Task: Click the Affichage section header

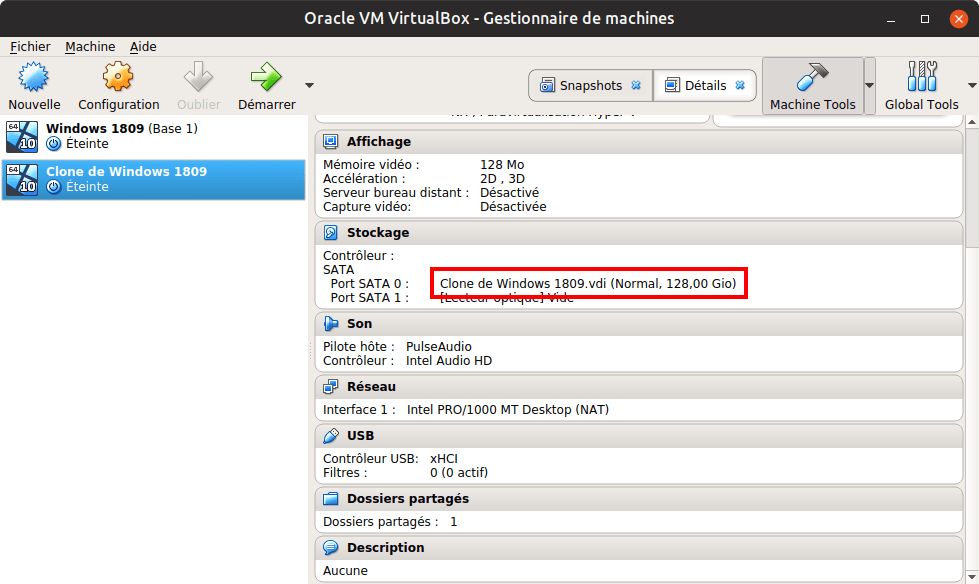Action: point(639,142)
